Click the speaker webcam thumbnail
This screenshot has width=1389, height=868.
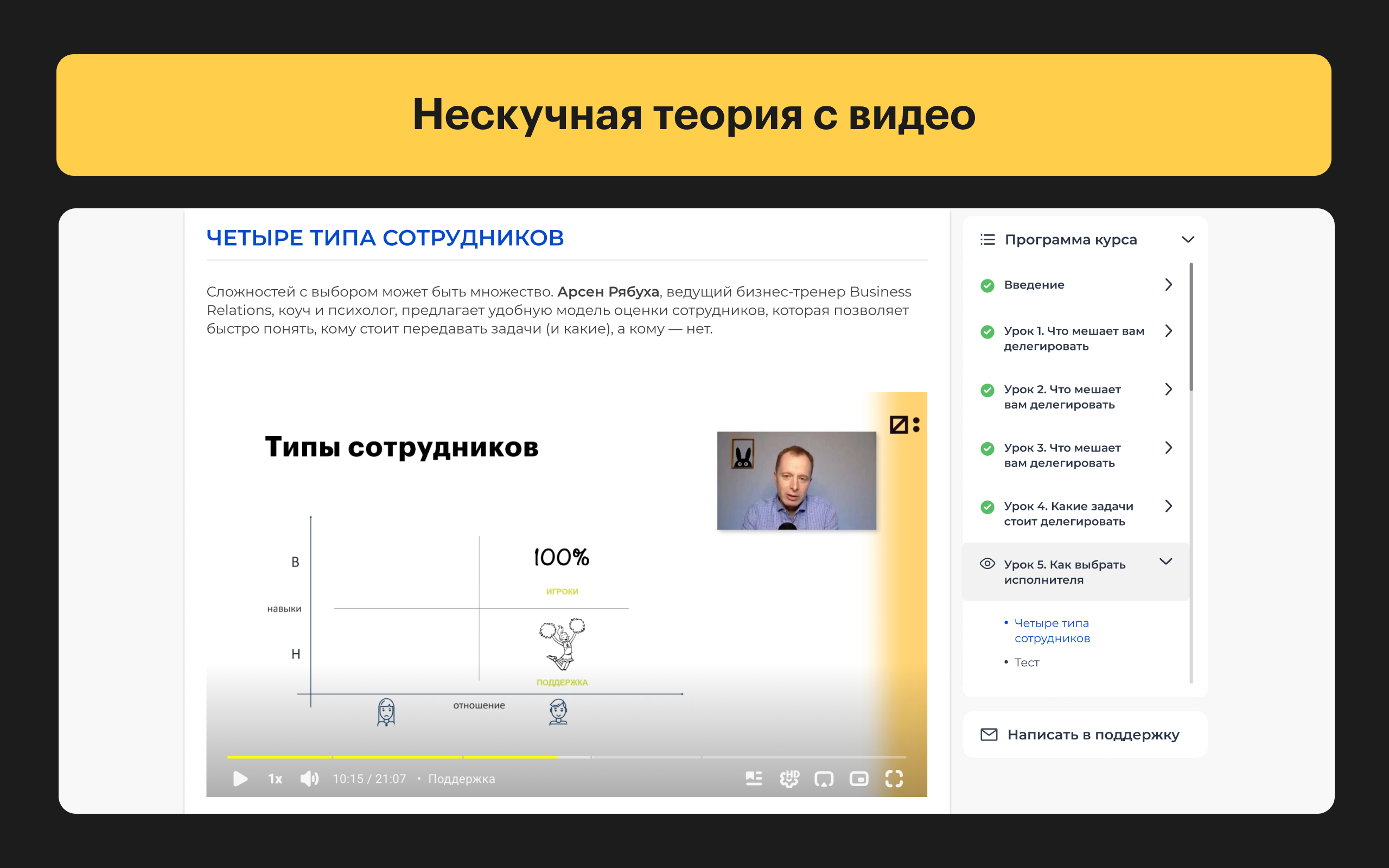[796, 481]
